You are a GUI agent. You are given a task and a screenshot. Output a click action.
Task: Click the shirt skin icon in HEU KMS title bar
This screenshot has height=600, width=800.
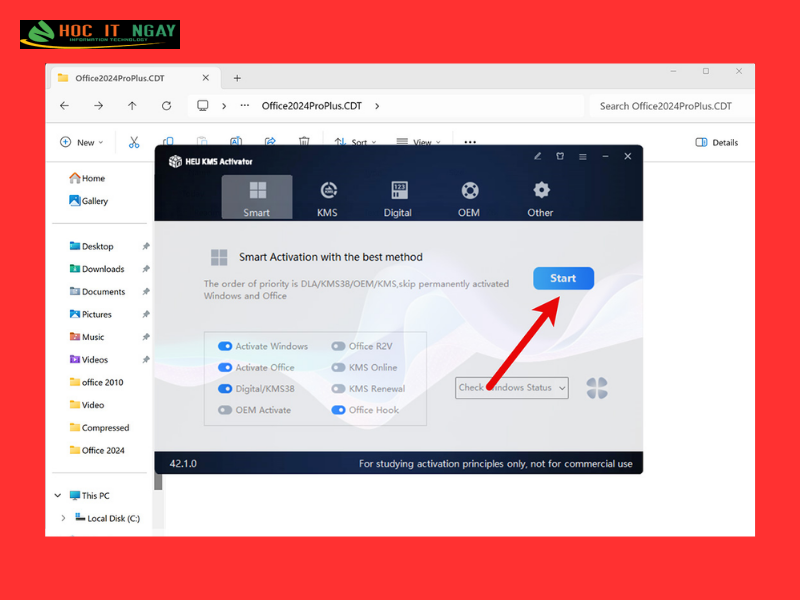click(x=560, y=156)
